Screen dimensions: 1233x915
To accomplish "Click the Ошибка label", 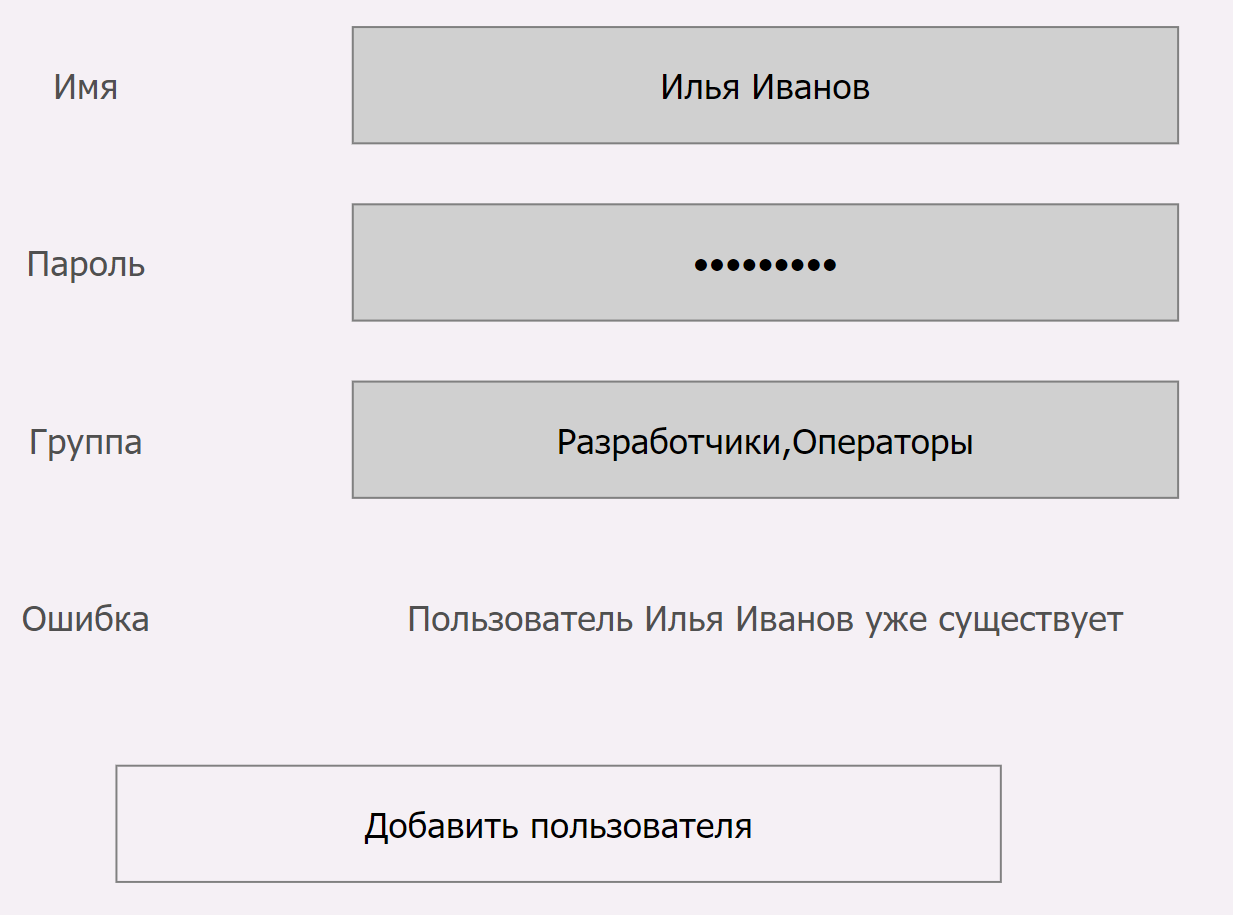I will pyautogui.click(x=86, y=619).
